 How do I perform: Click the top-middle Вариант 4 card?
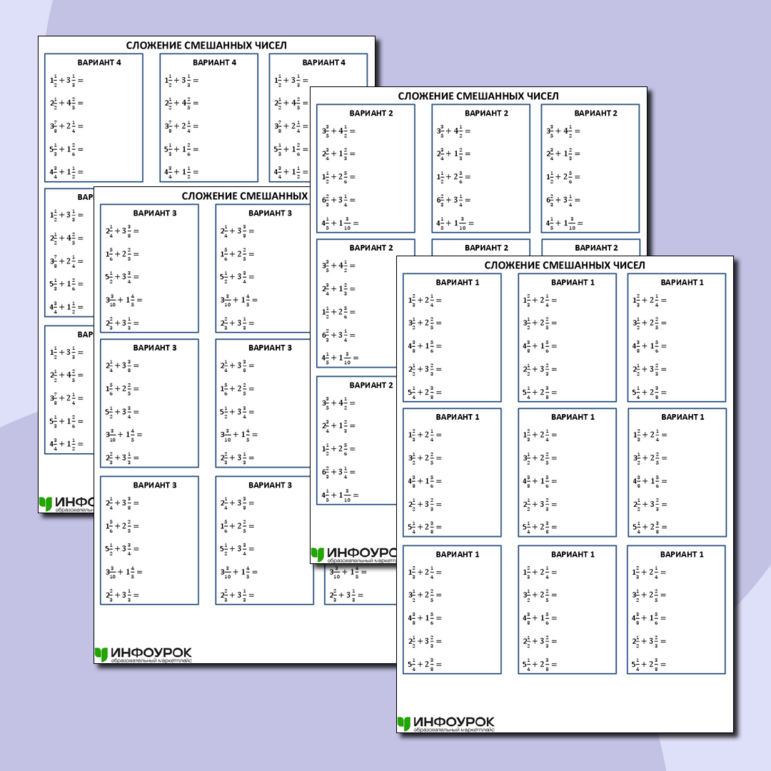[x=209, y=117]
